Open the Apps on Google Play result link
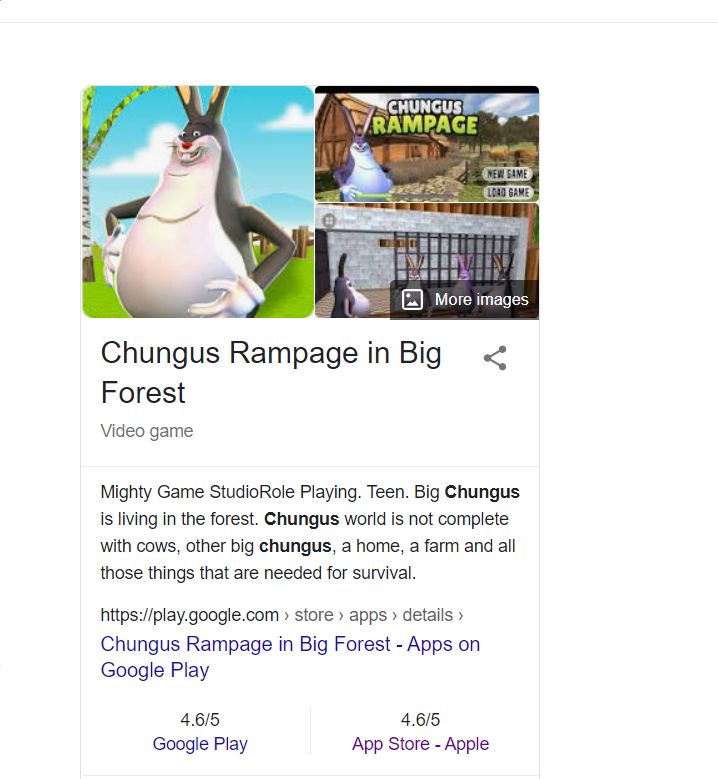The image size is (718, 779). pyautogui.click(x=290, y=657)
